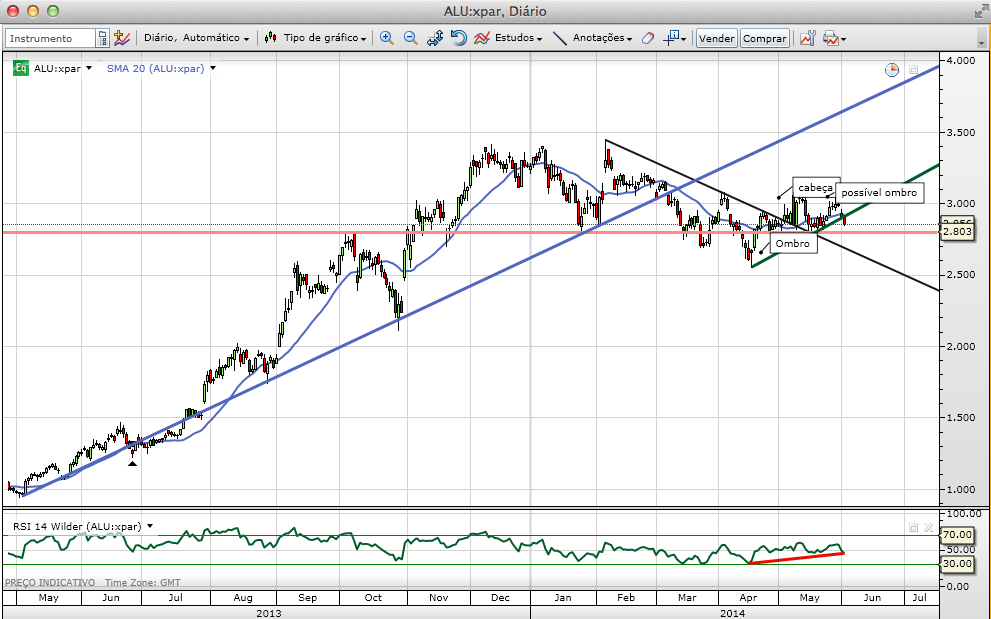Image resolution: width=991 pixels, height=619 pixels.
Task: Select the 'cabeça' annotation label
Action: point(815,188)
